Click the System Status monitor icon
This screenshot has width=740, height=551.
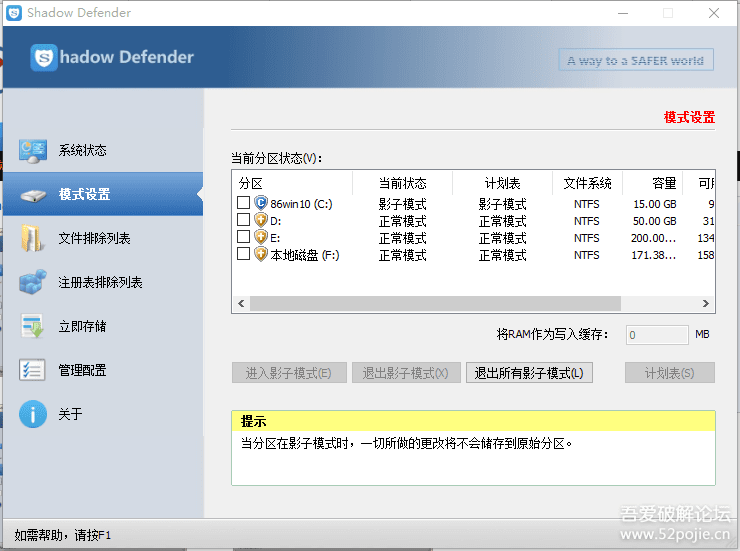[33, 151]
